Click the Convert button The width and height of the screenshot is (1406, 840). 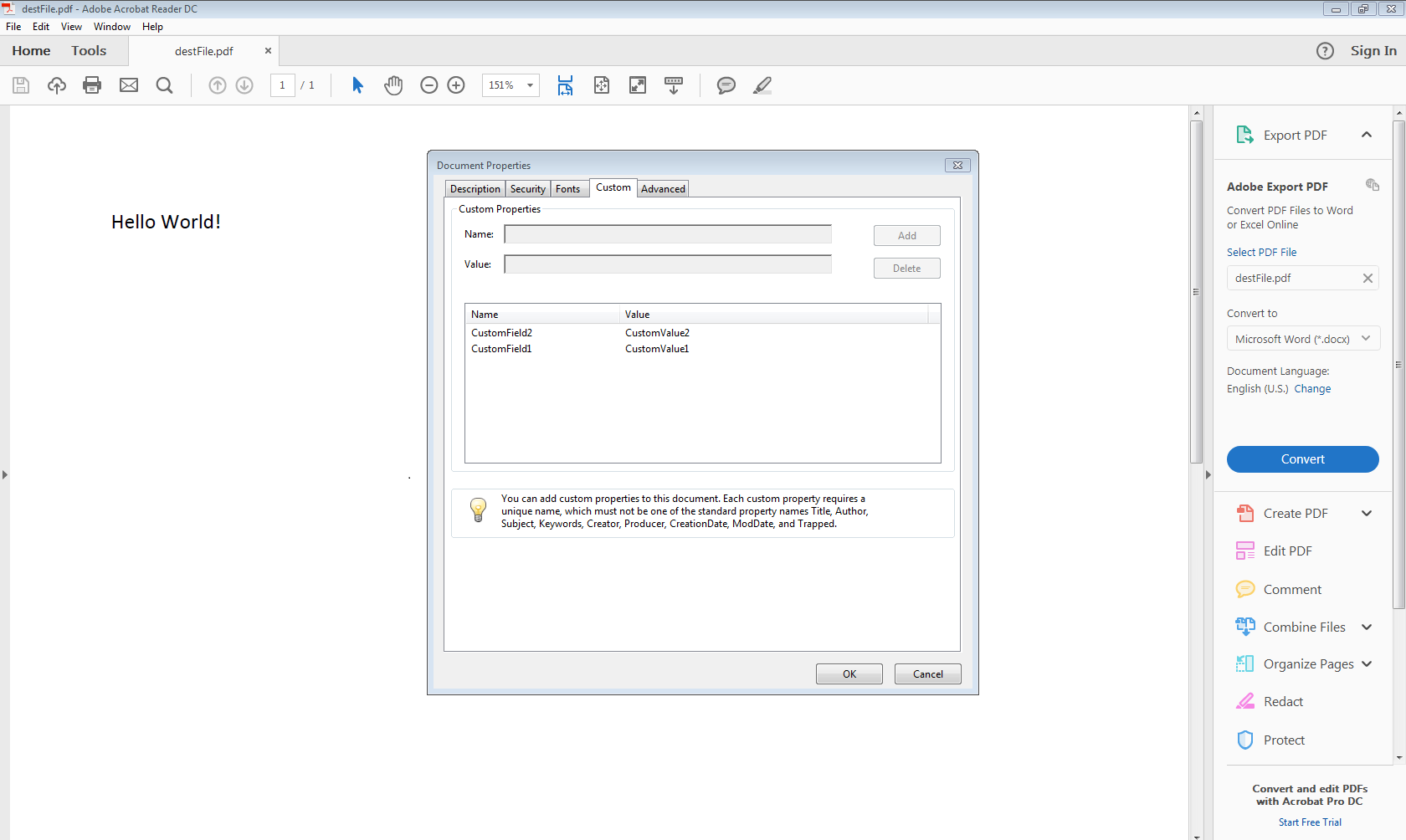click(1302, 458)
